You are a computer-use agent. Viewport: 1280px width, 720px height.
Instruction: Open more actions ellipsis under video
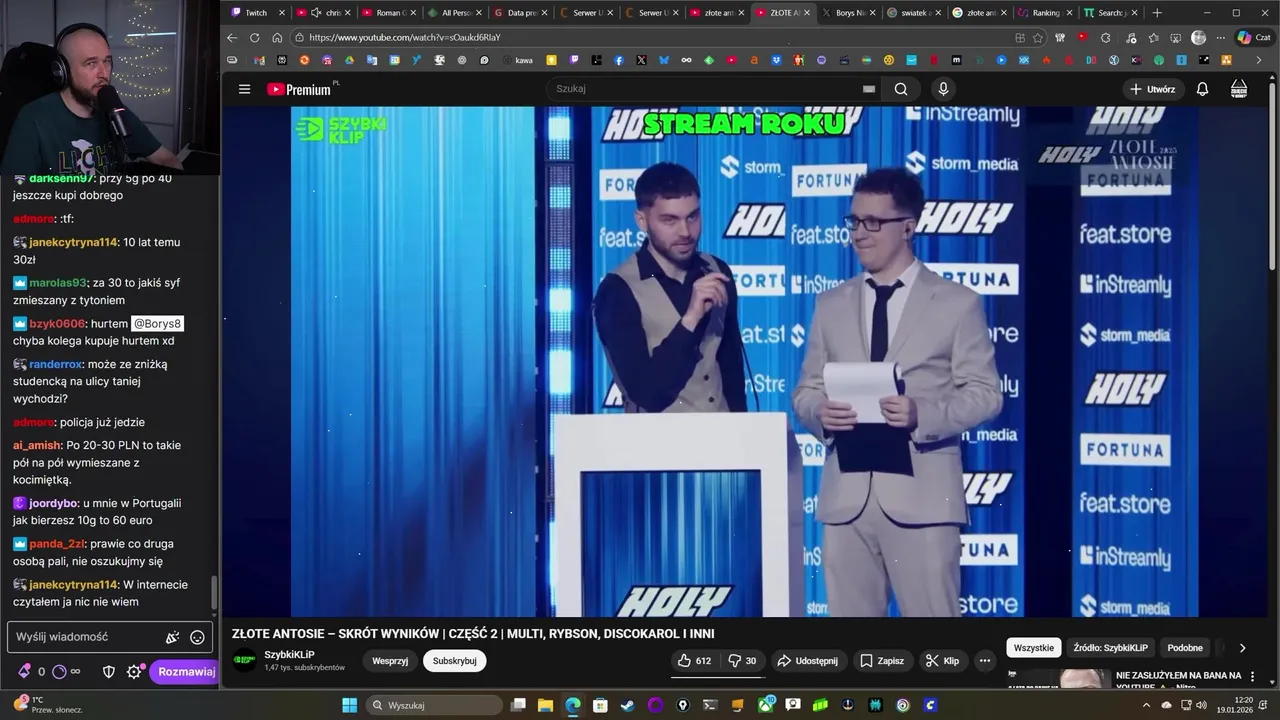[x=985, y=661]
